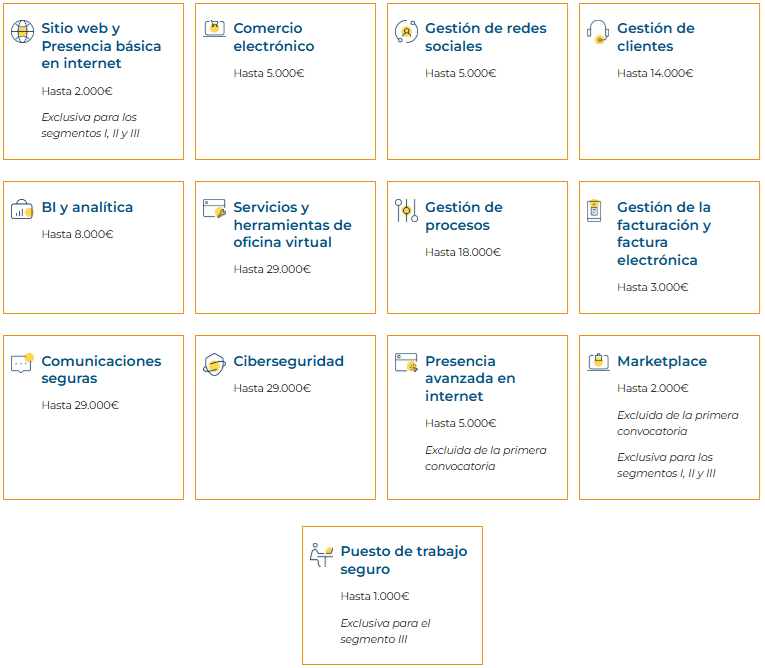The width and height of the screenshot is (765, 668).
Task: Click the Comunicaciones seguras chat bubble icon
Action: coord(22,363)
